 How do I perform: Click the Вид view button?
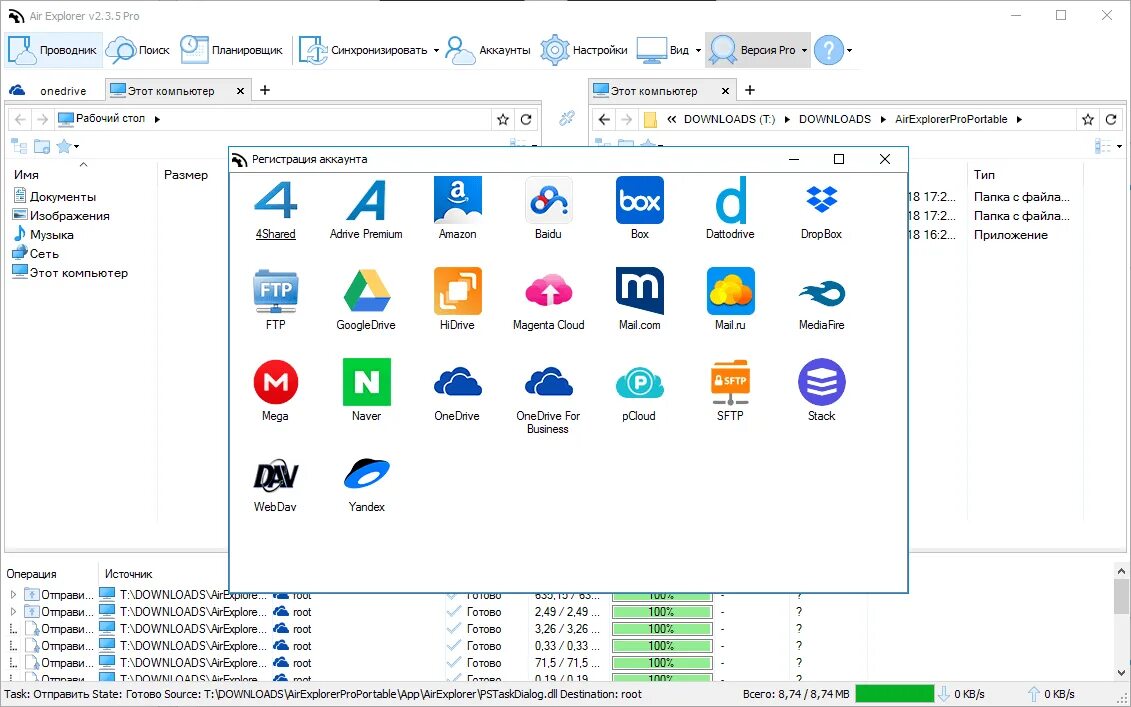pos(664,50)
